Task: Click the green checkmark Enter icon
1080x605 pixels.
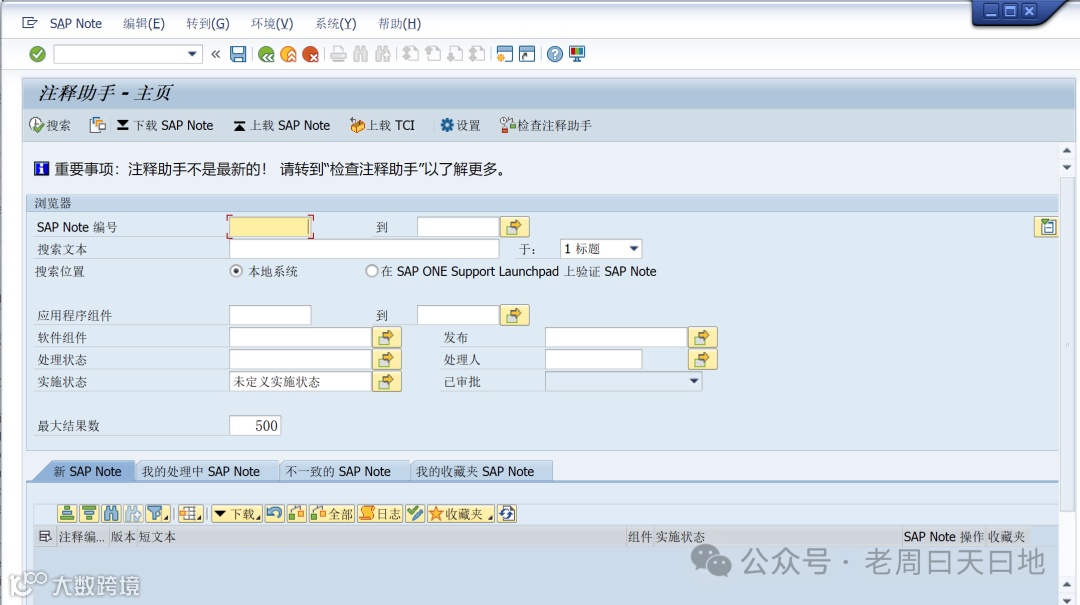Action: tap(37, 54)
